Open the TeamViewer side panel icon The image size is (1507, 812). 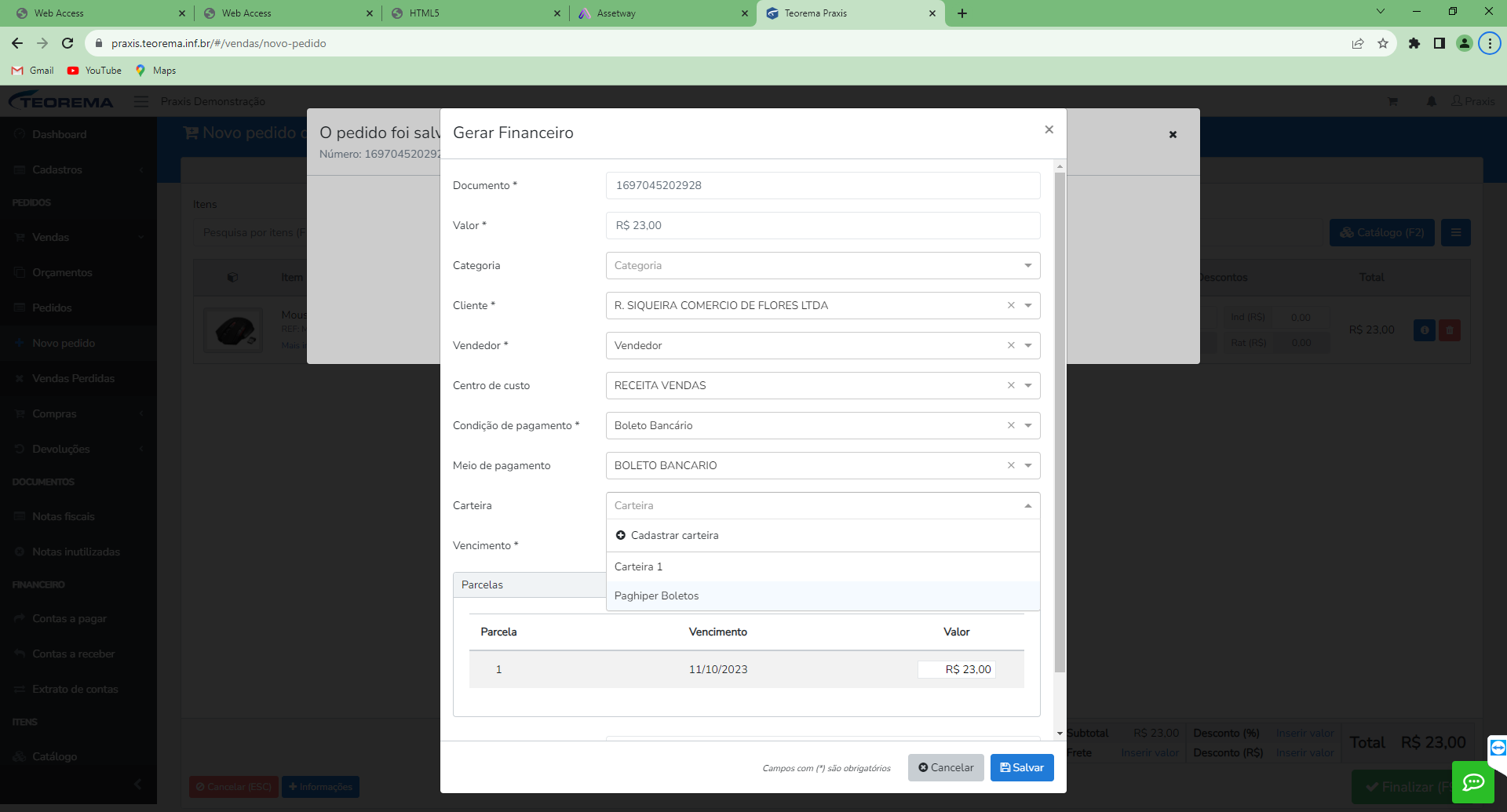pyautogui.click(x=1498, y=748)
